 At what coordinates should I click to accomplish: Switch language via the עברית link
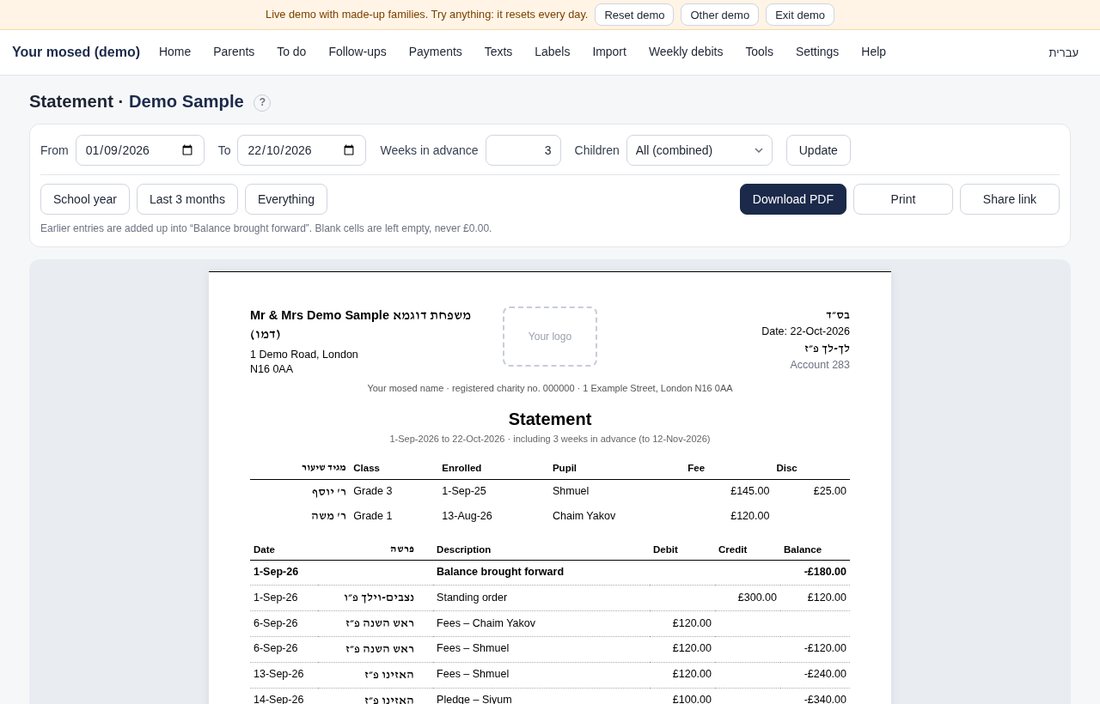pyautogui.click(x=1064, y=53)
